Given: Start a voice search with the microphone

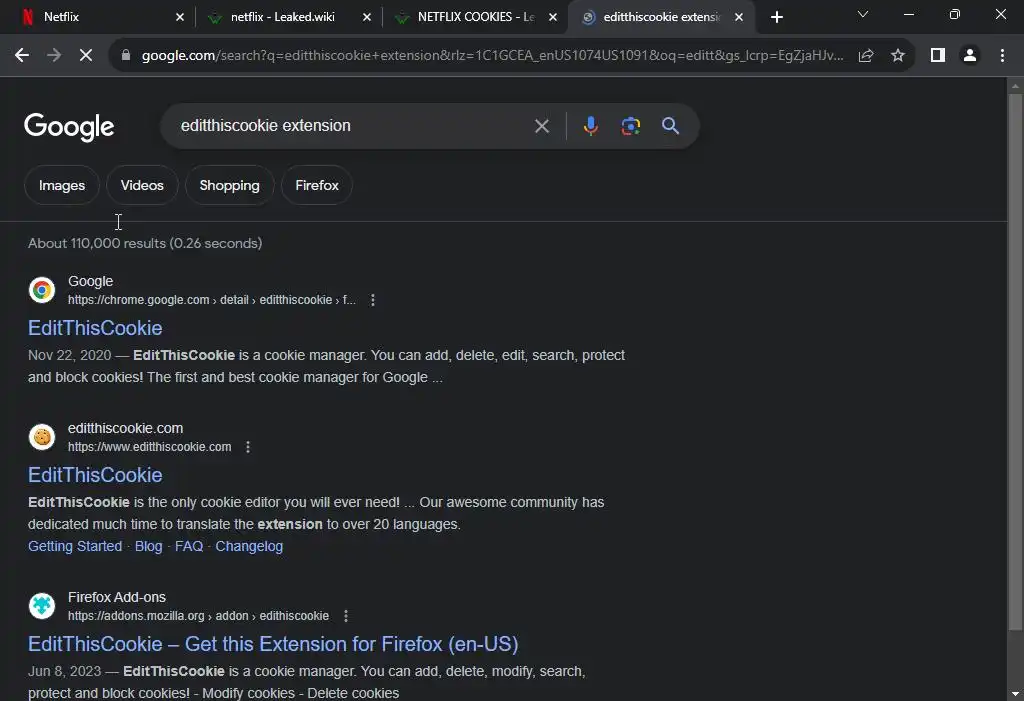Looking at the screenshot, I should pos(590,126).
